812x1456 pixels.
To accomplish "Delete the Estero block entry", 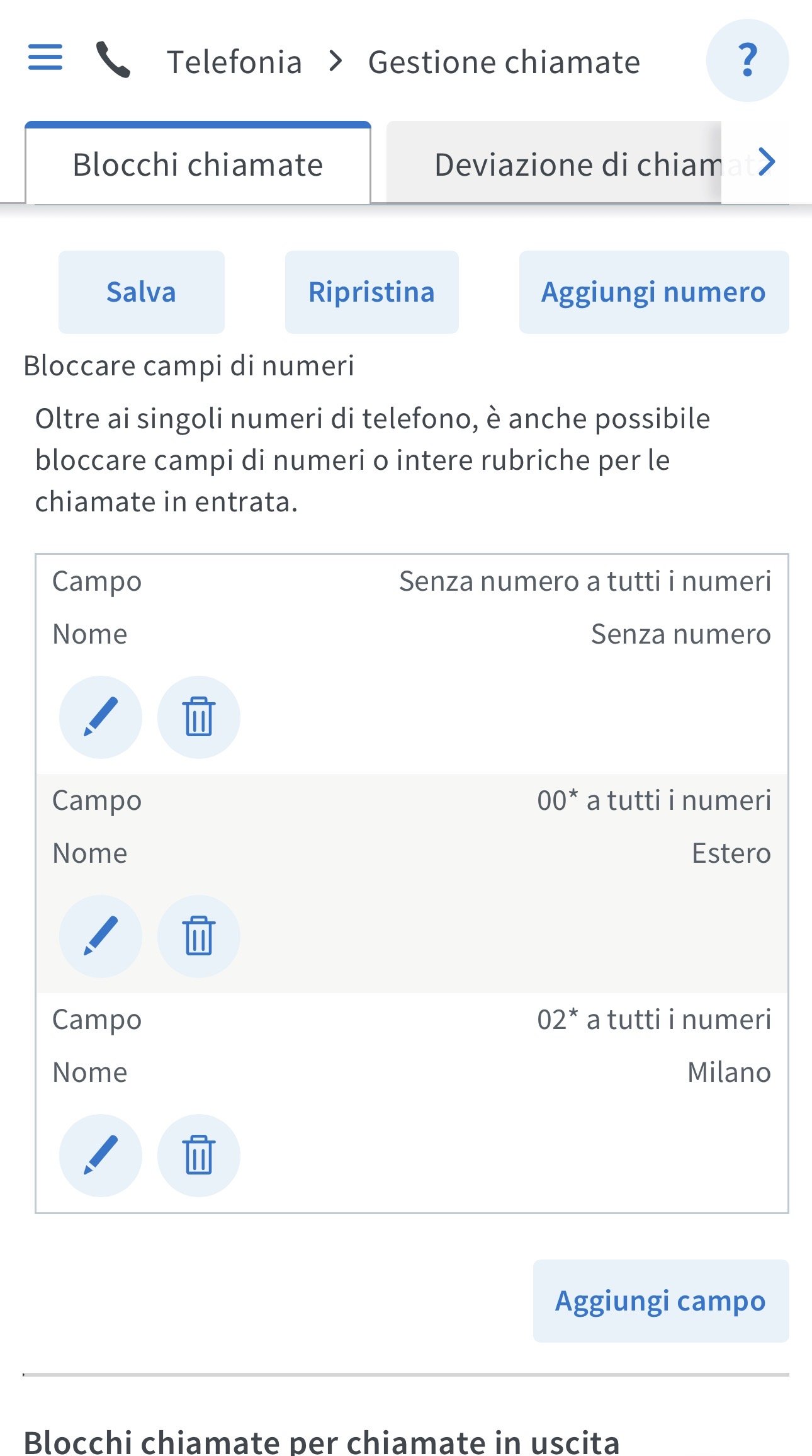I will click(199, 936).
